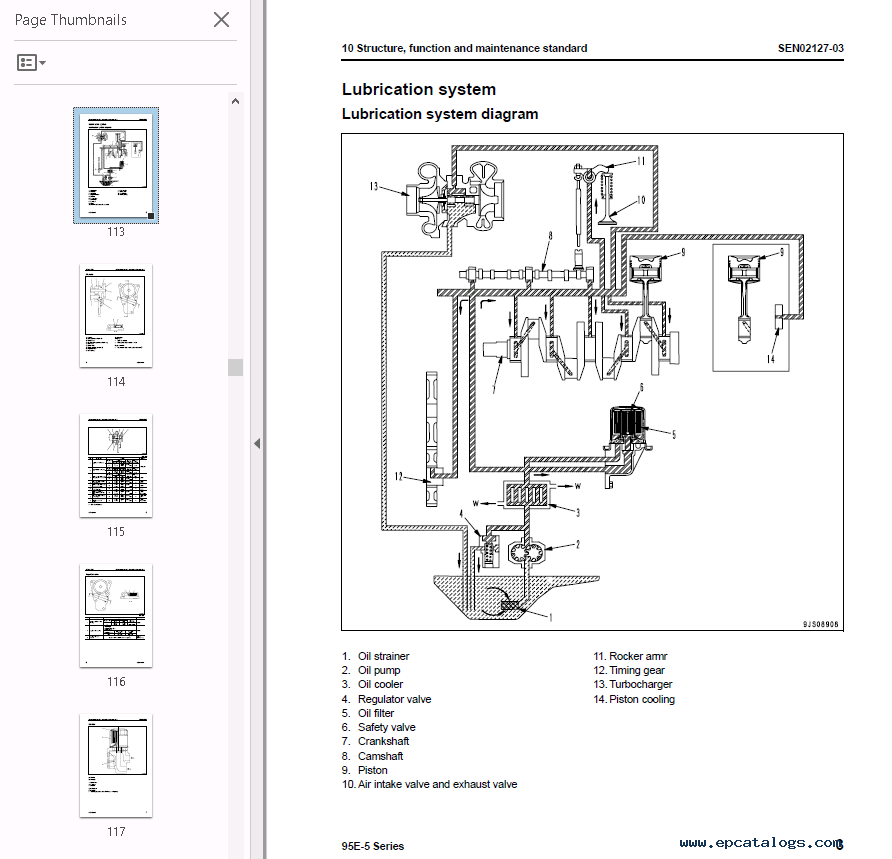Click legend item '13. Turbocharger'
The width and height of the screenshot is (892, 859).
[633, 684]
